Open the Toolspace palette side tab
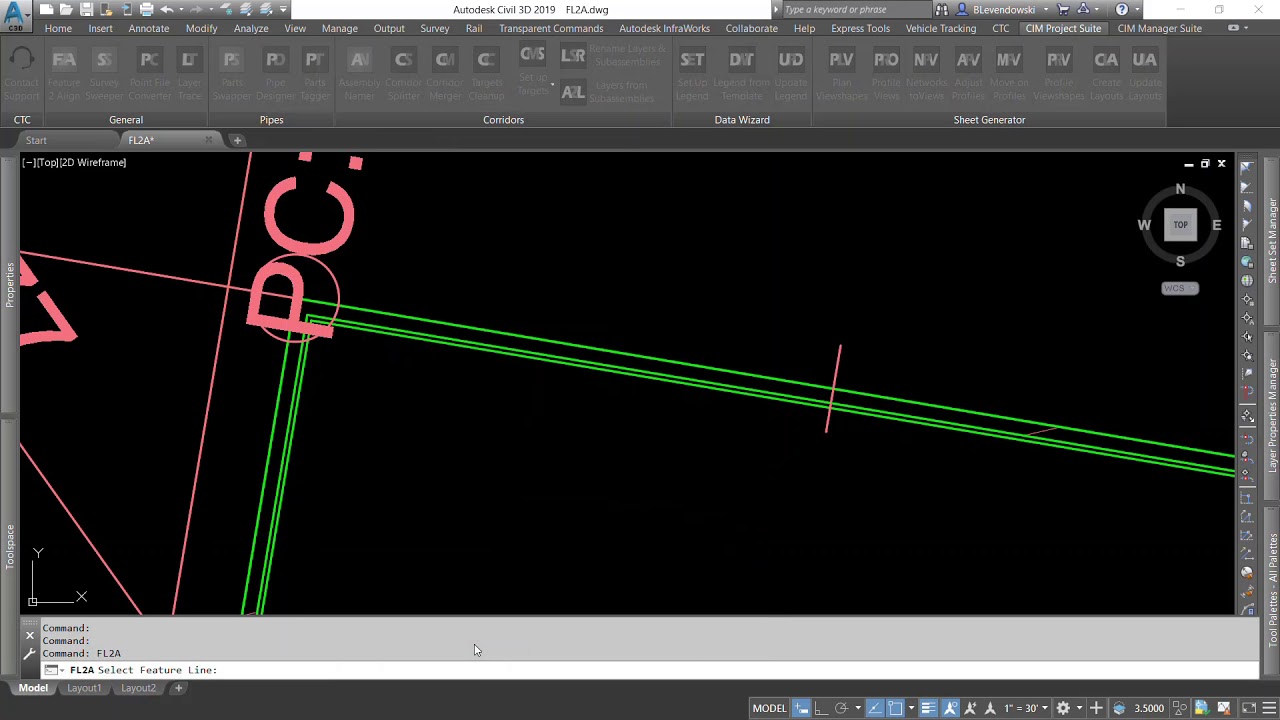1280x720 pixels. tap(10, 546)
